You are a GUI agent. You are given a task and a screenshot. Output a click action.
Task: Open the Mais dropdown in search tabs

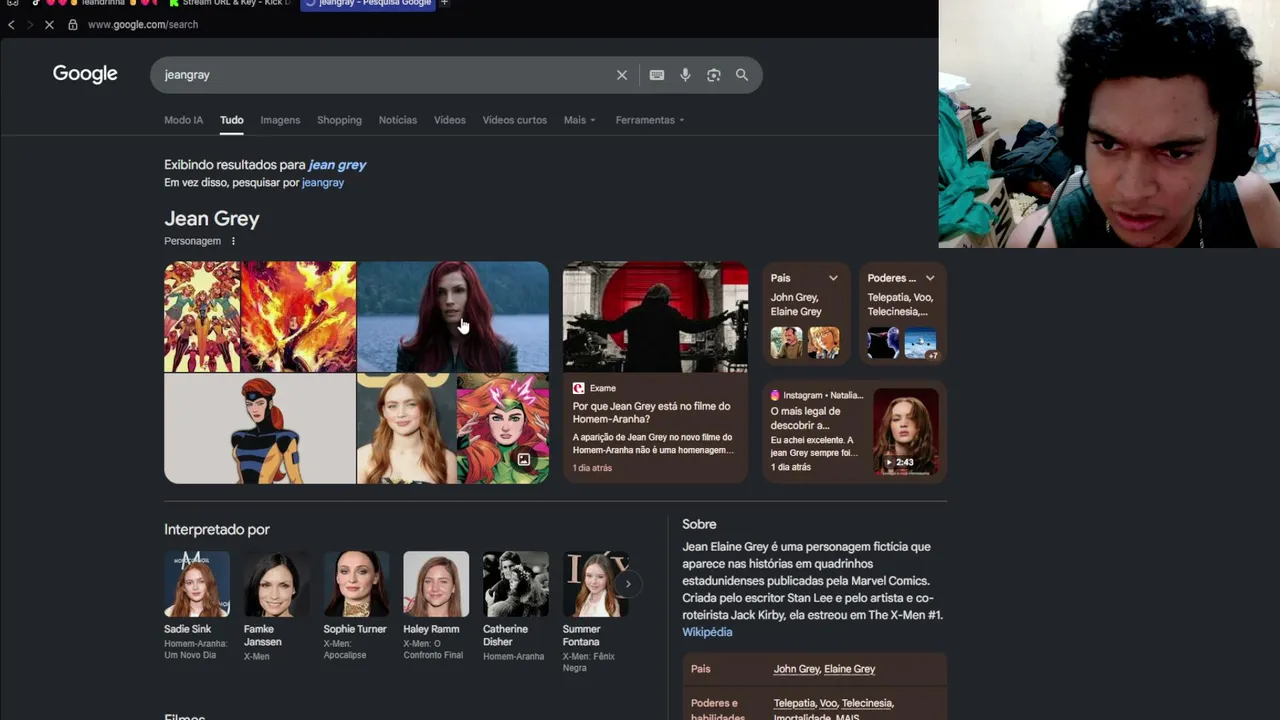tap(579, 120)
